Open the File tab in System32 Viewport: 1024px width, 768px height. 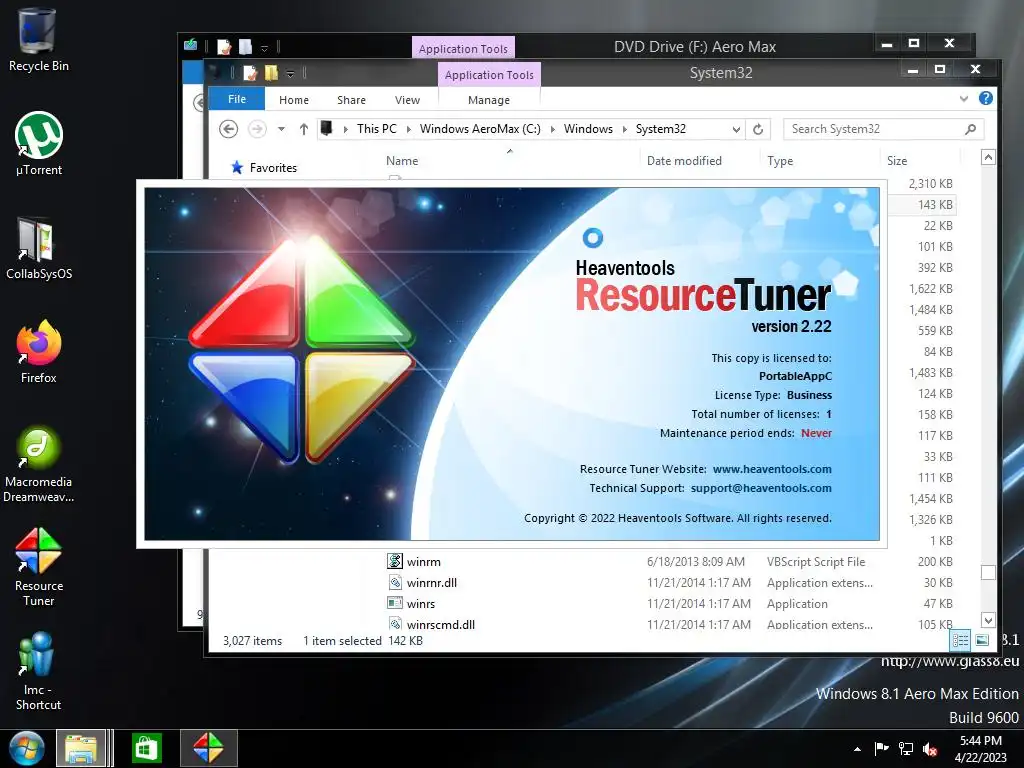point(237,99)
